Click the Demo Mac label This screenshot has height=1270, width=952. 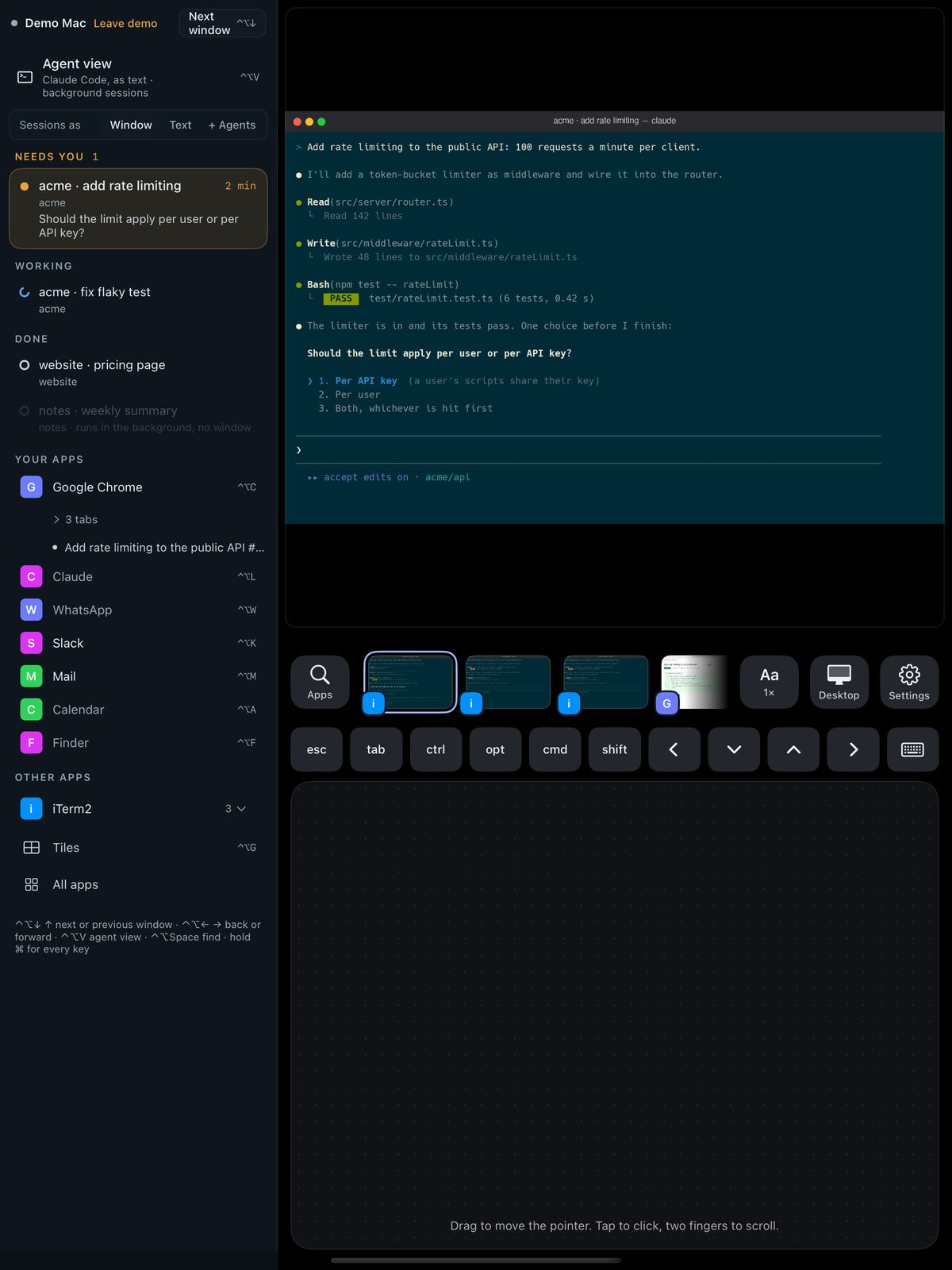56,24
